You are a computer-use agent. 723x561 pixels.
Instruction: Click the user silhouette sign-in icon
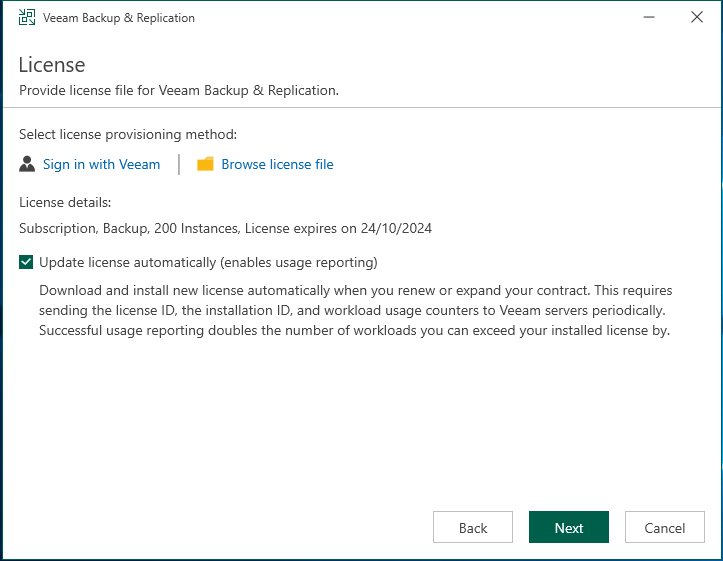click(27, 164)
